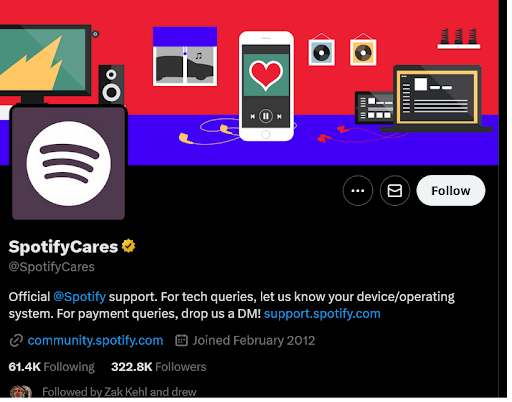
Task: Click the follower avatars thumbnail
Action: point(21,392)
